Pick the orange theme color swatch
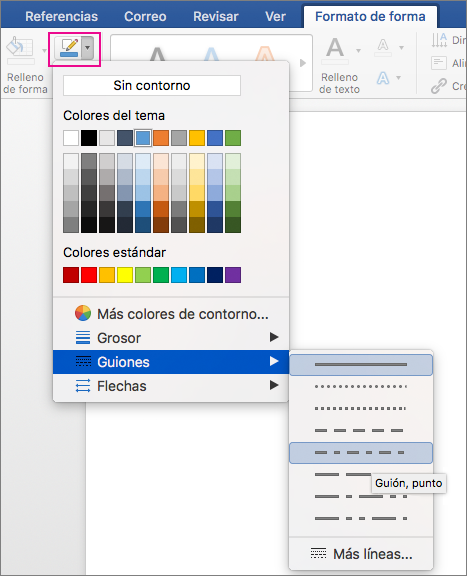467x576 pixels. click(161, 138)
